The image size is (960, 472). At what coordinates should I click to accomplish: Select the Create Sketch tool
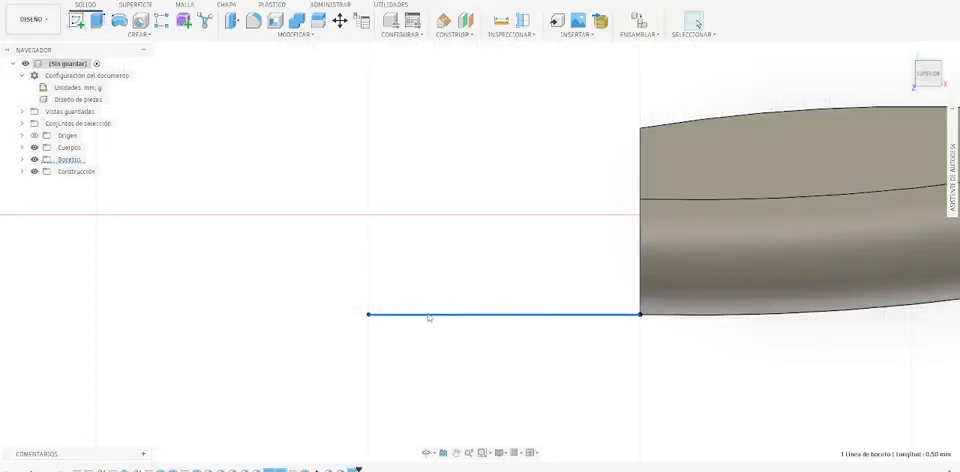[x=77, y=21]
